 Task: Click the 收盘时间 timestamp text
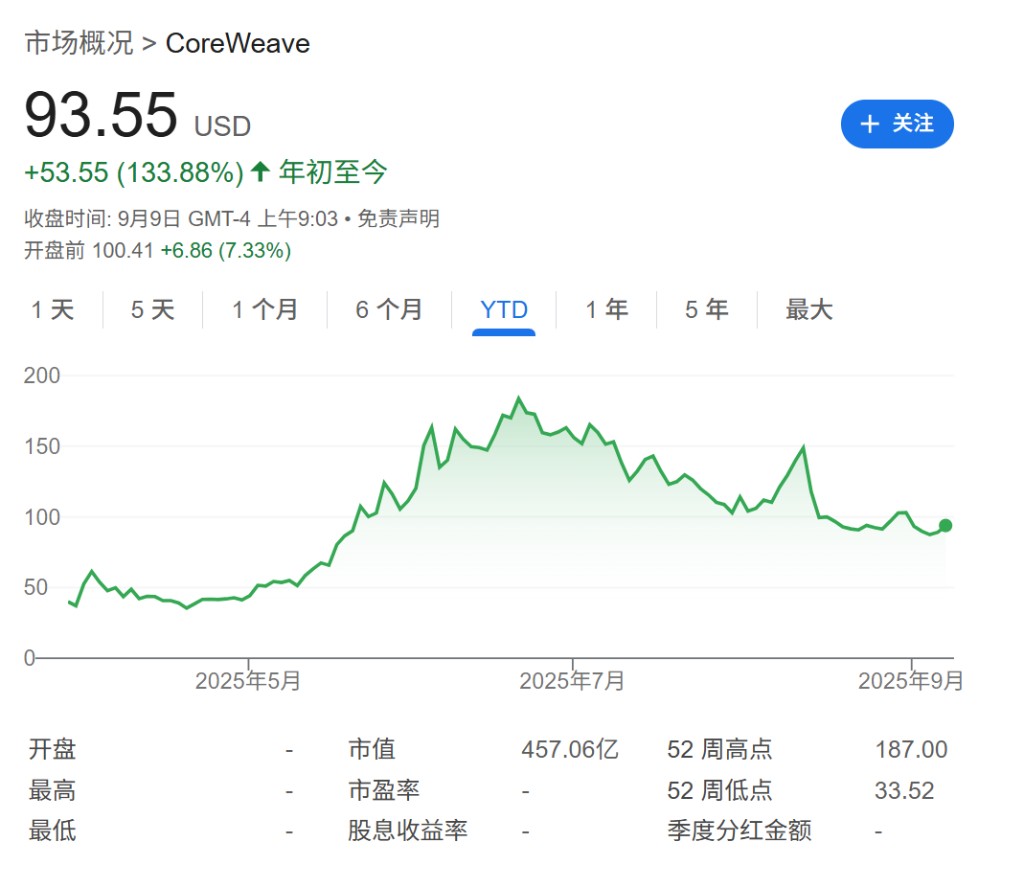(181, 218)
